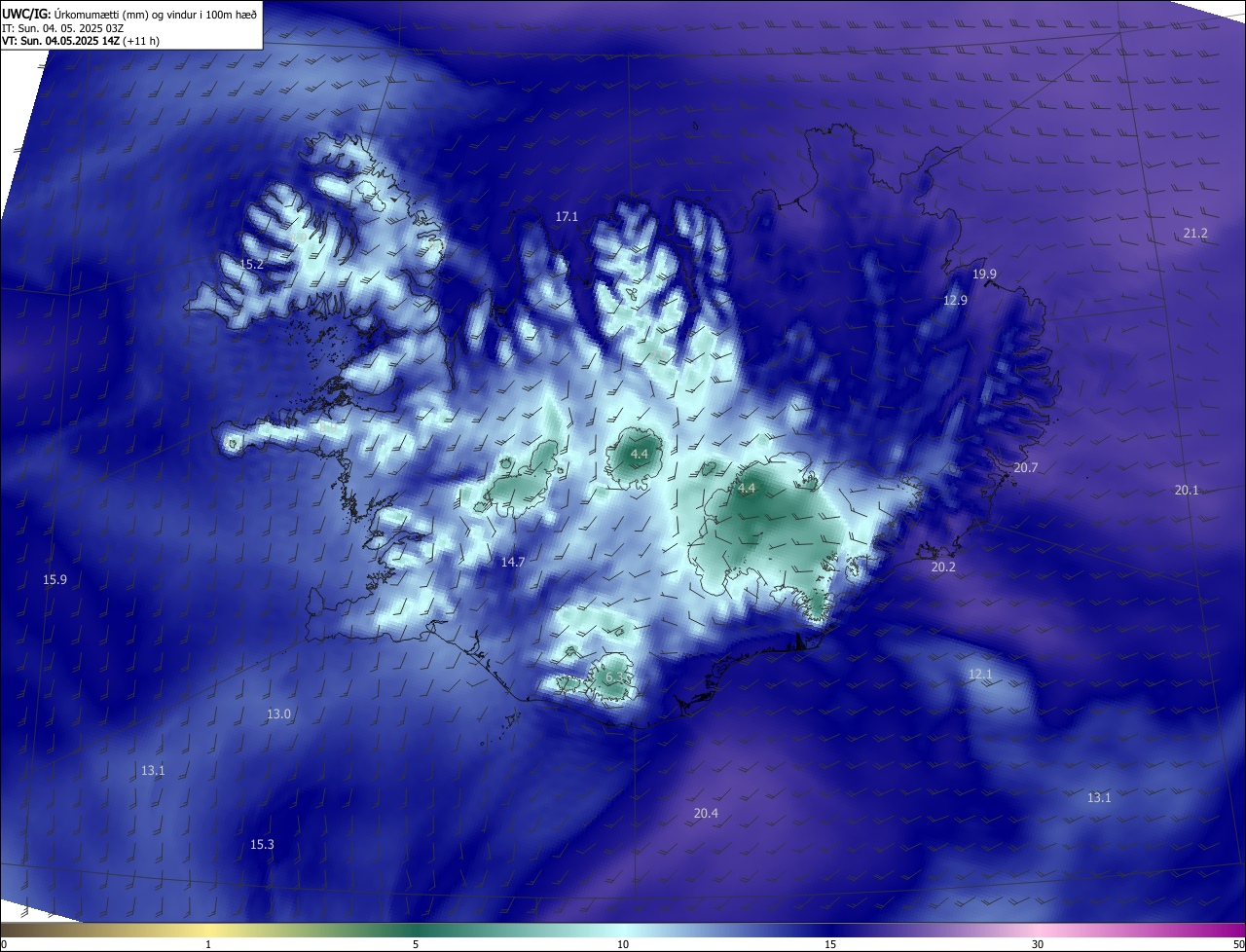This screenshot has height=952, width=1246.
Task: Click the 20.2 value label
Action: [943, 567]
